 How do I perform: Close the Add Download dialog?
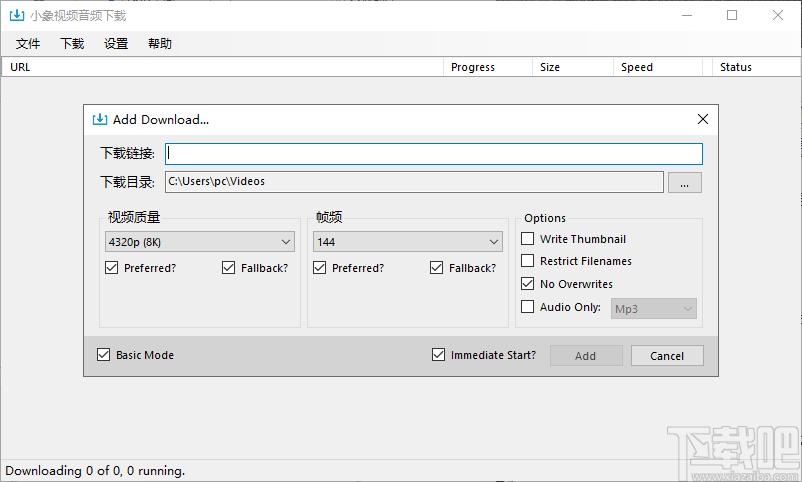click(x=703, y=119)
